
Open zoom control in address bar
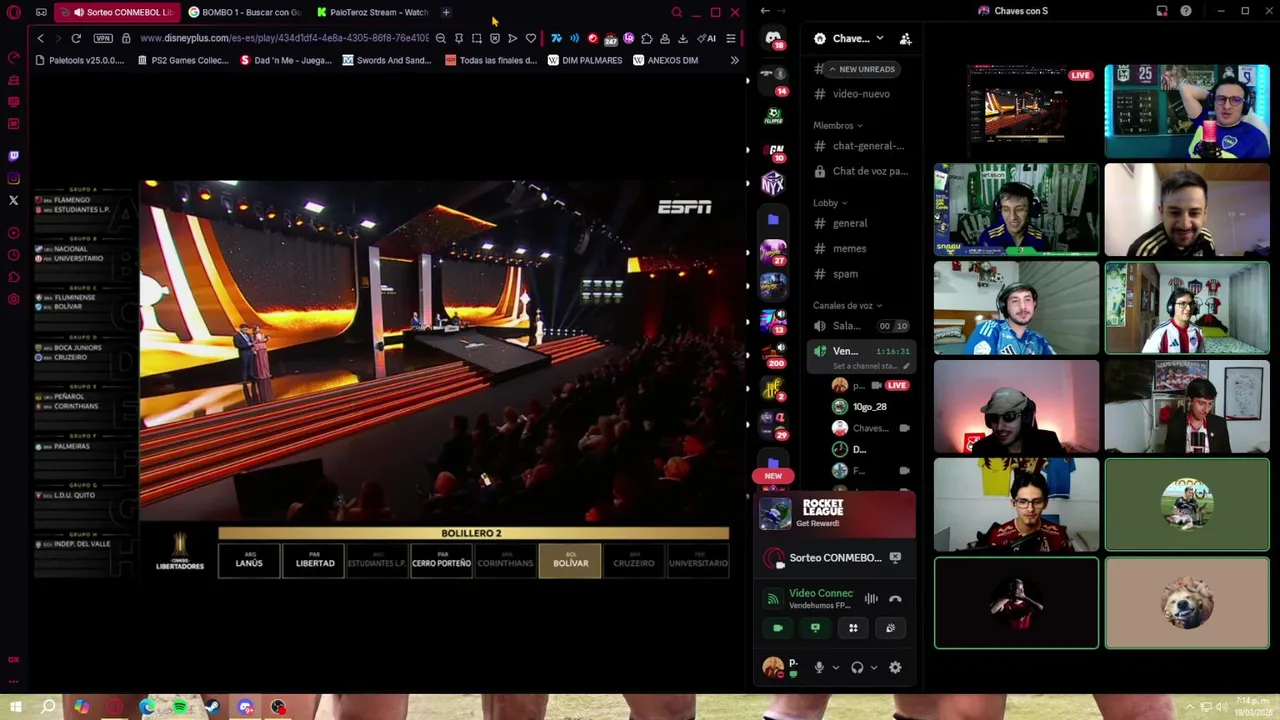[441, 38]
